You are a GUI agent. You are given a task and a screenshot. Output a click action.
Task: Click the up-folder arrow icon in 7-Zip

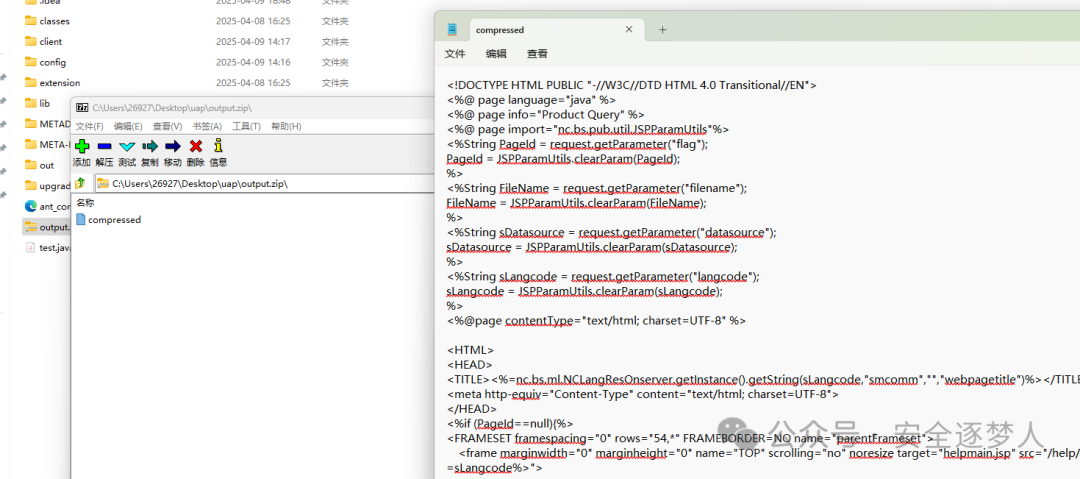point(81,183)
